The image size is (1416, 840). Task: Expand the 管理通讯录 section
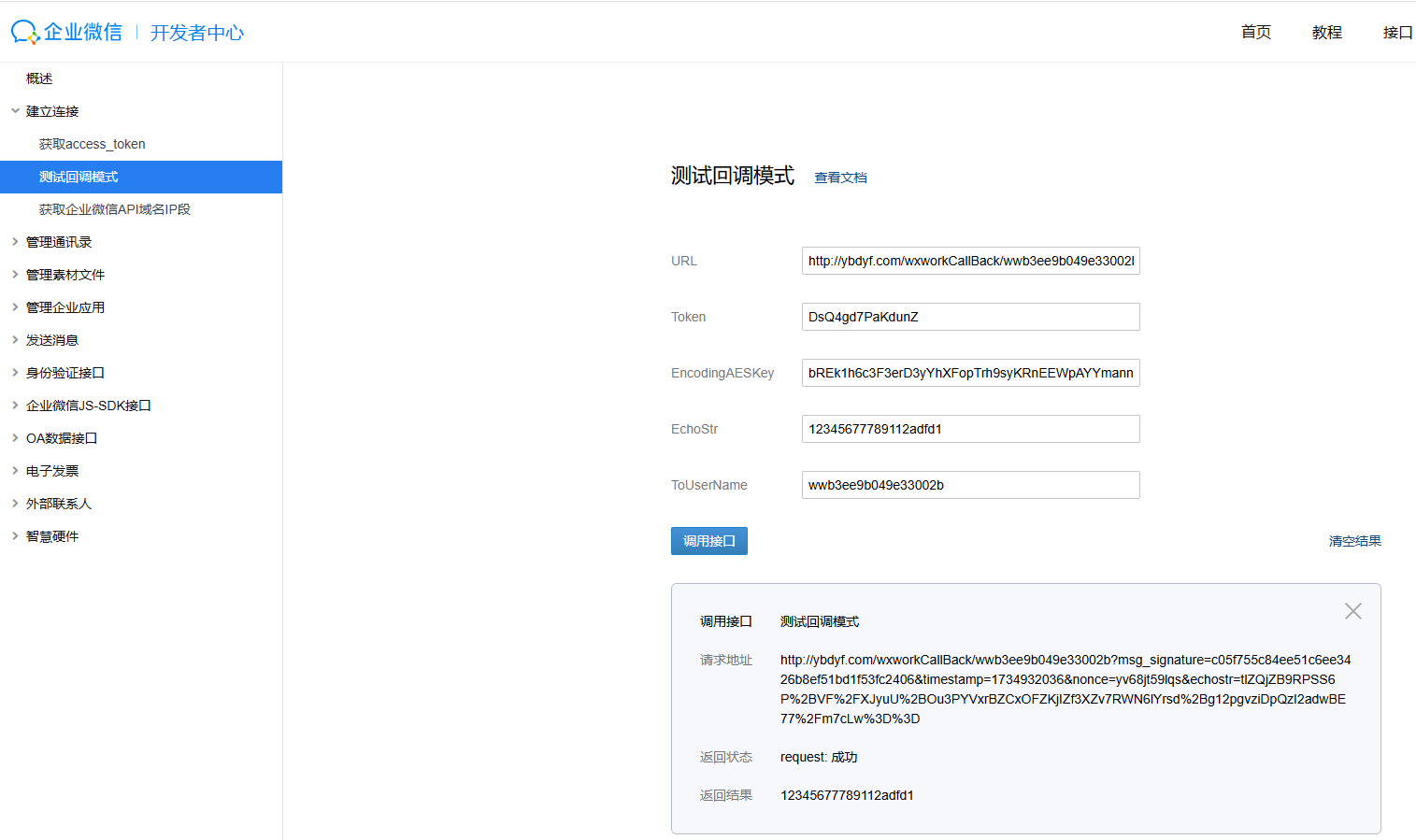coord(58,241)
